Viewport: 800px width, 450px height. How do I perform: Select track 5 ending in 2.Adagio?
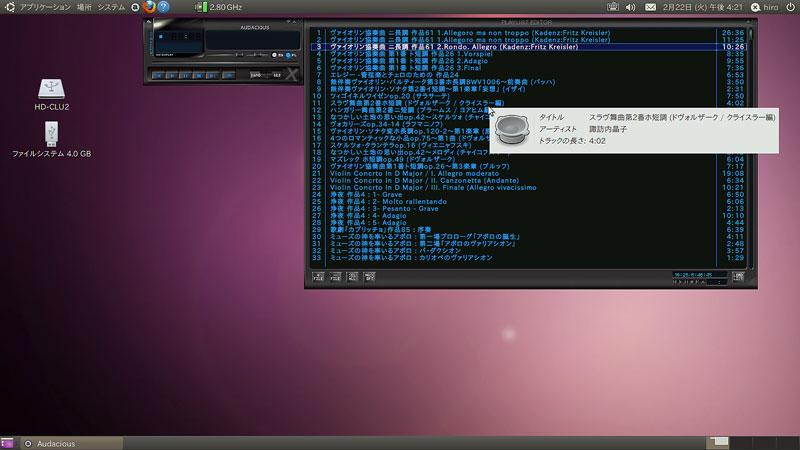tap(528, 61)
